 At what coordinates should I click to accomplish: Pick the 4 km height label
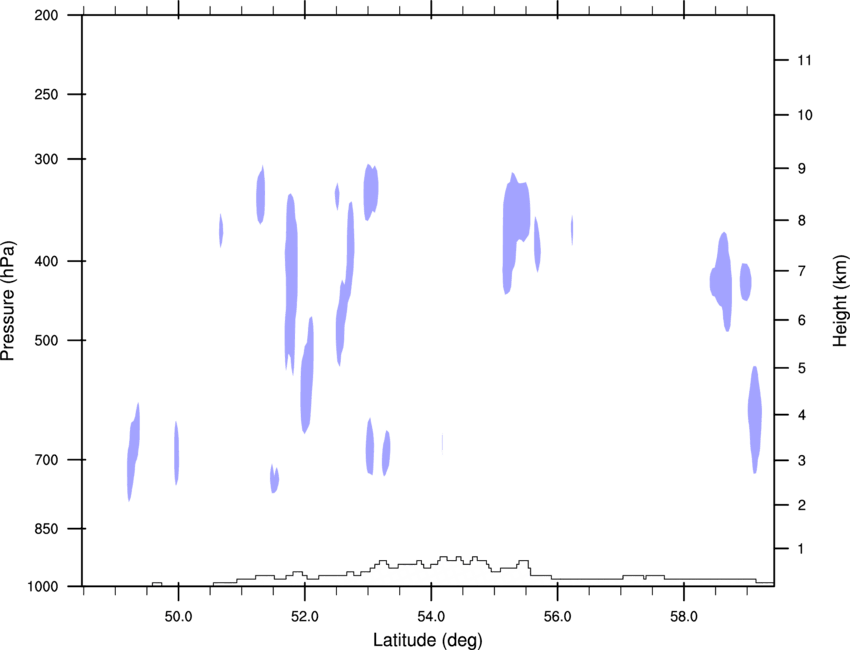point(802,415)
